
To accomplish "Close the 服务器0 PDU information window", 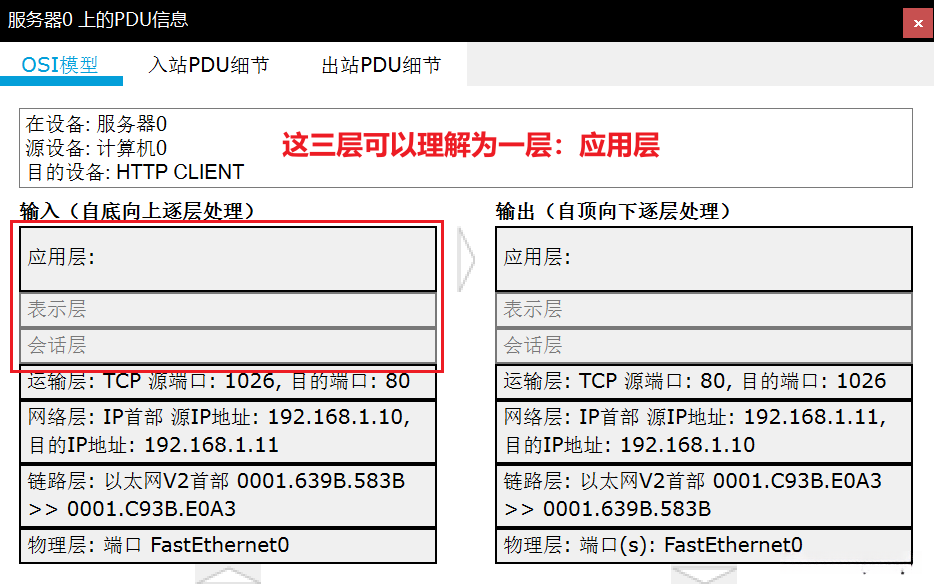I will coord(917,23).
